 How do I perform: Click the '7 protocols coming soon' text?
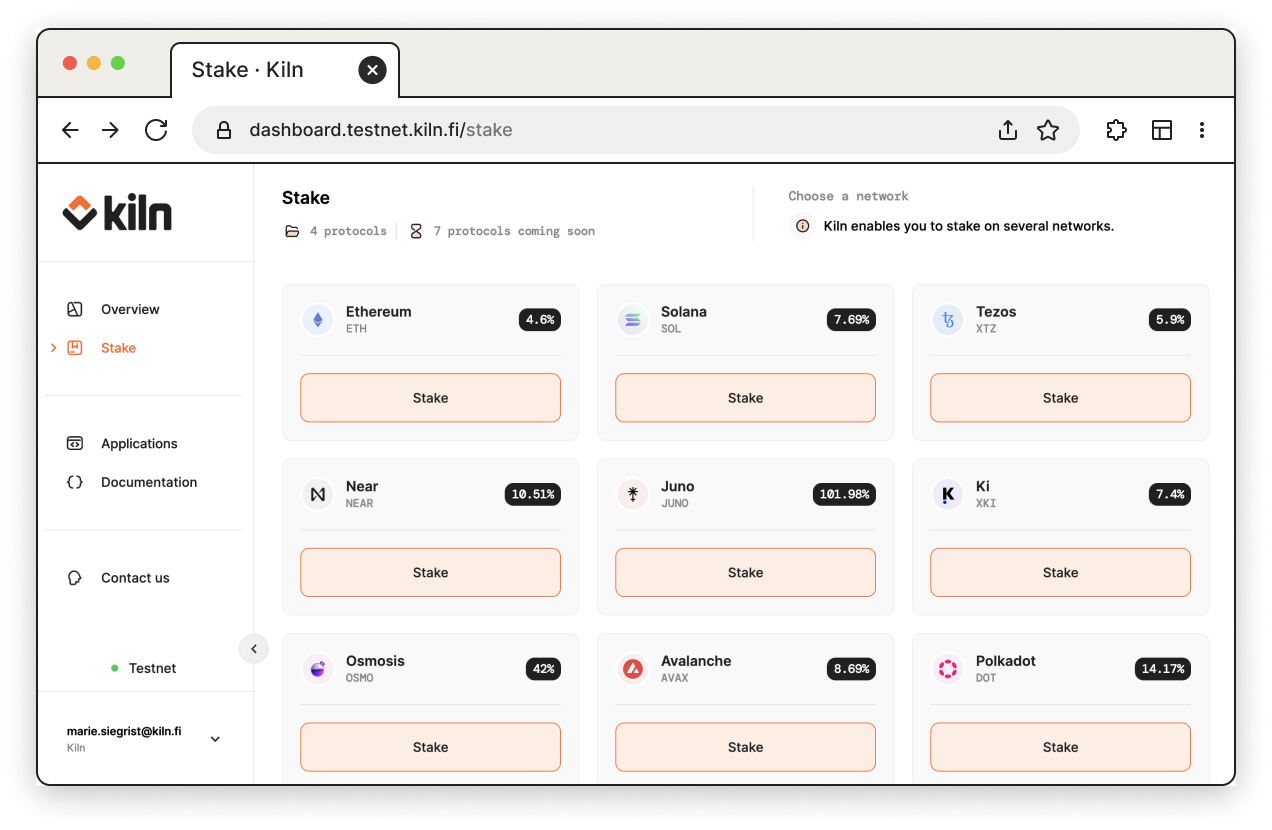[514, 231]
